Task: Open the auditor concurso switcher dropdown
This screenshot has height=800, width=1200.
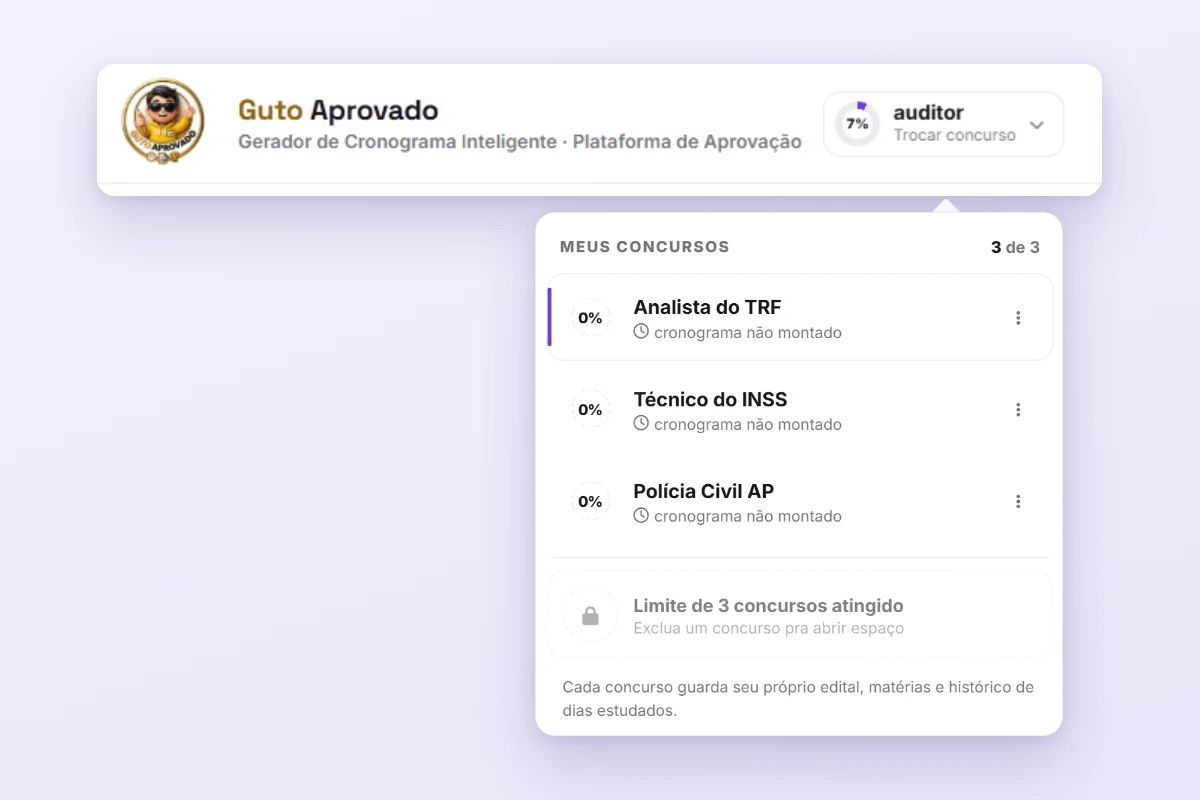Action: (x=943, y=124)
